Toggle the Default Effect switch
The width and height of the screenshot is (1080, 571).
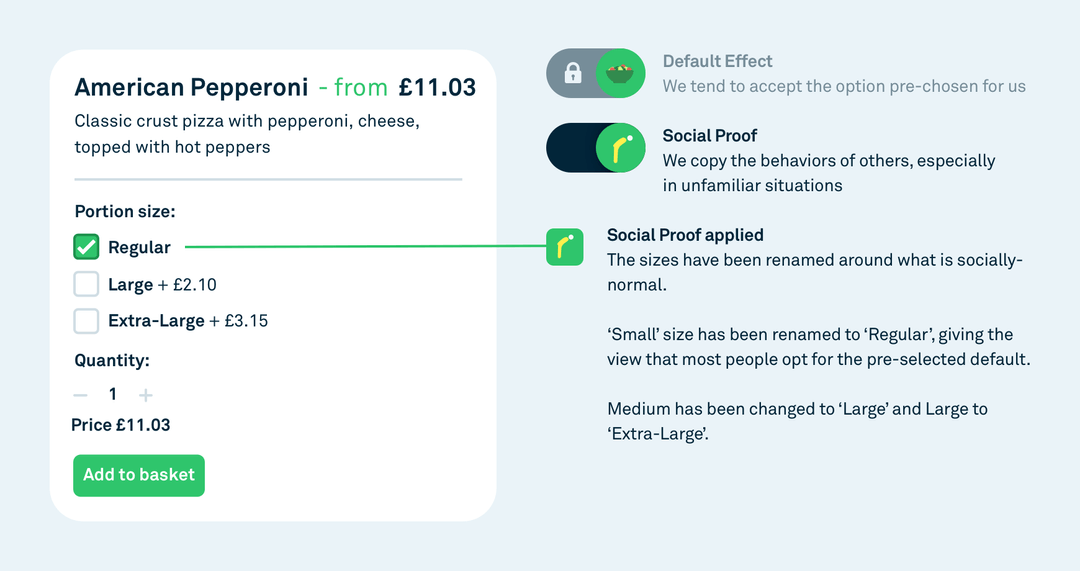click(596, 74)
